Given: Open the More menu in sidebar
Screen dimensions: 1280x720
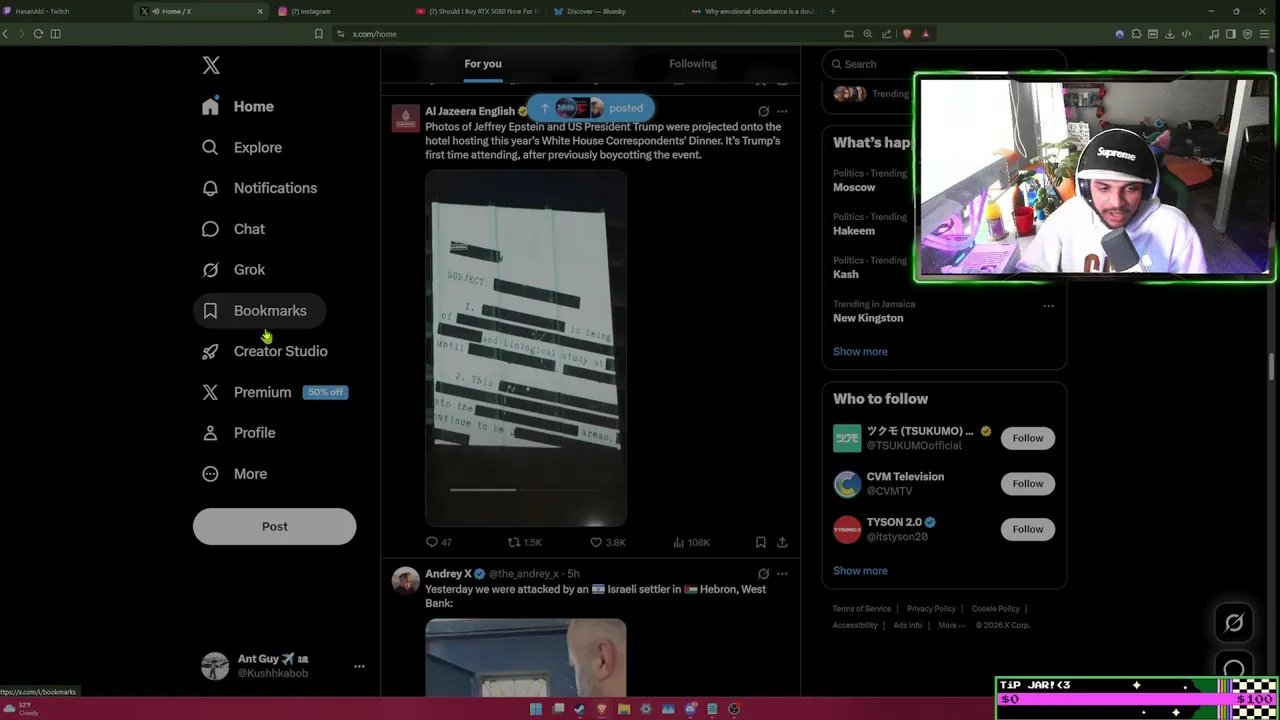Looking at the screenshot, I should tap(235, 474).
